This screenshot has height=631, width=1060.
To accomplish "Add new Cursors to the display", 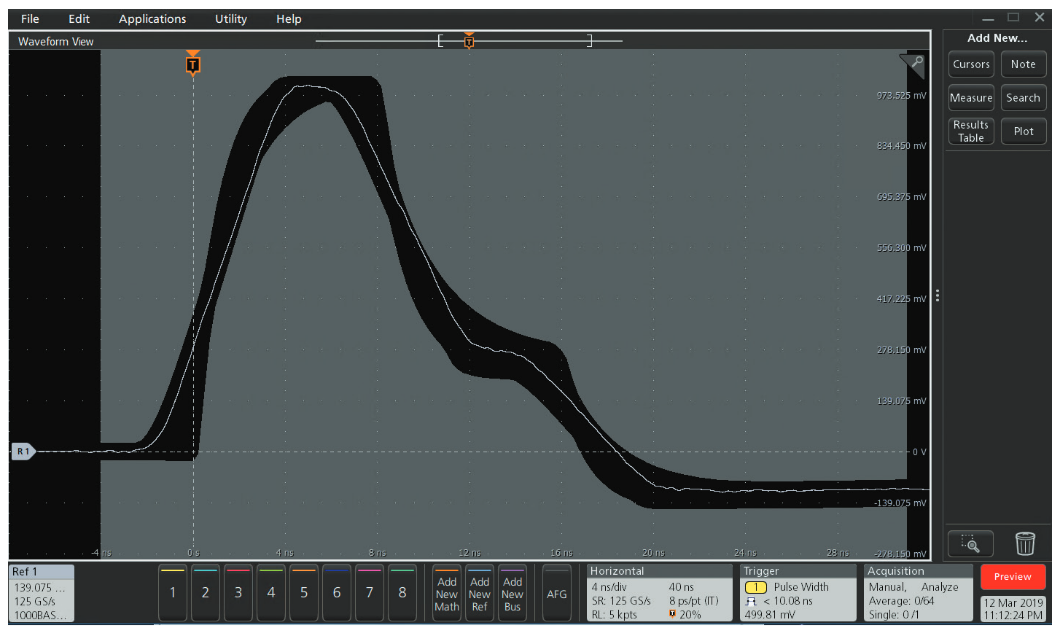I will pos(971,64).
